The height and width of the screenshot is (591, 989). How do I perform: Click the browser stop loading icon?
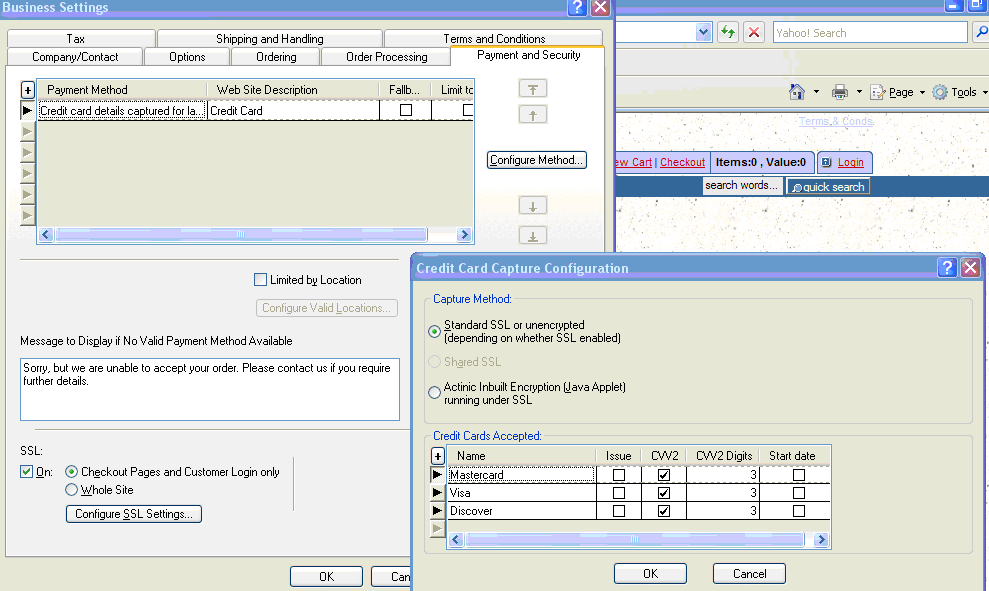(x=754, y=33)
